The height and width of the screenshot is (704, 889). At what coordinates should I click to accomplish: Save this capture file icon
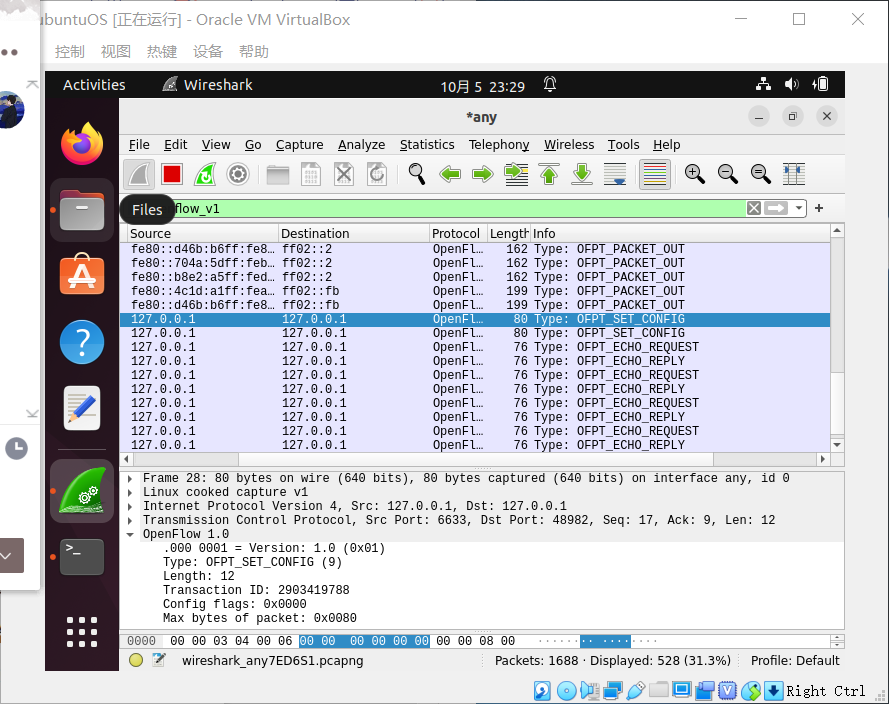tap(311, 174)
